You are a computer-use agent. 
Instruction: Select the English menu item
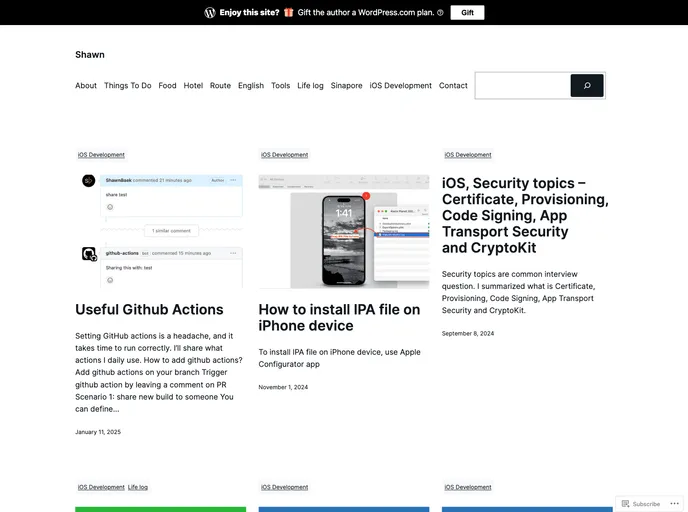[251, 86]
